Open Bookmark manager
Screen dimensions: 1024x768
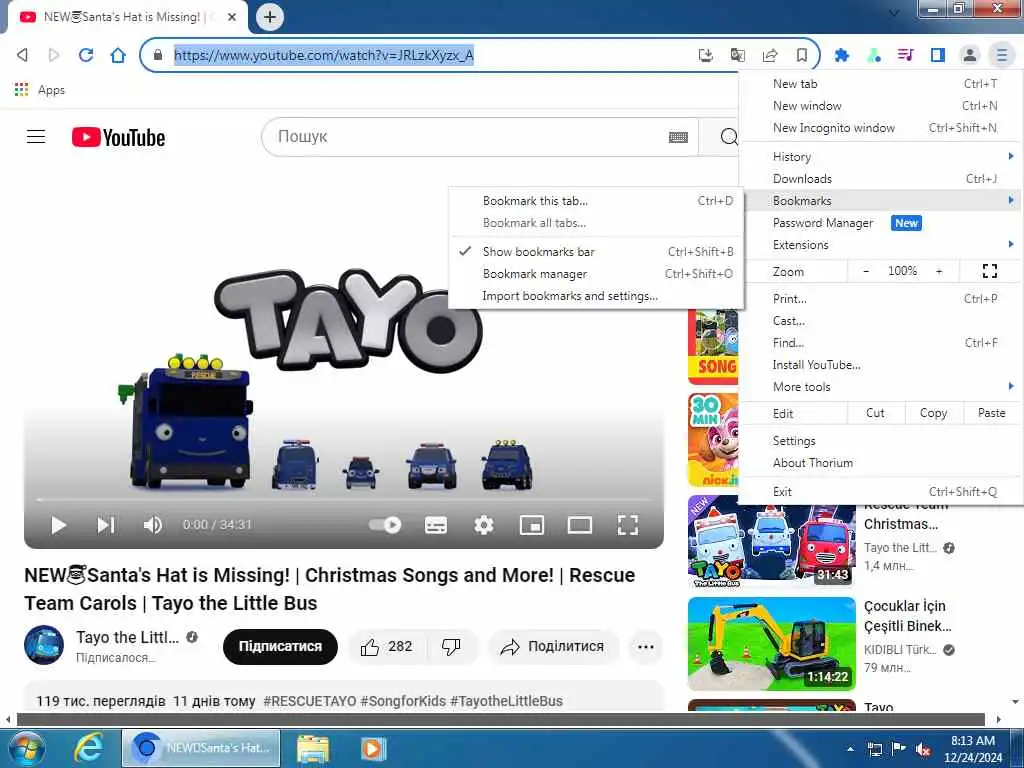596,274
